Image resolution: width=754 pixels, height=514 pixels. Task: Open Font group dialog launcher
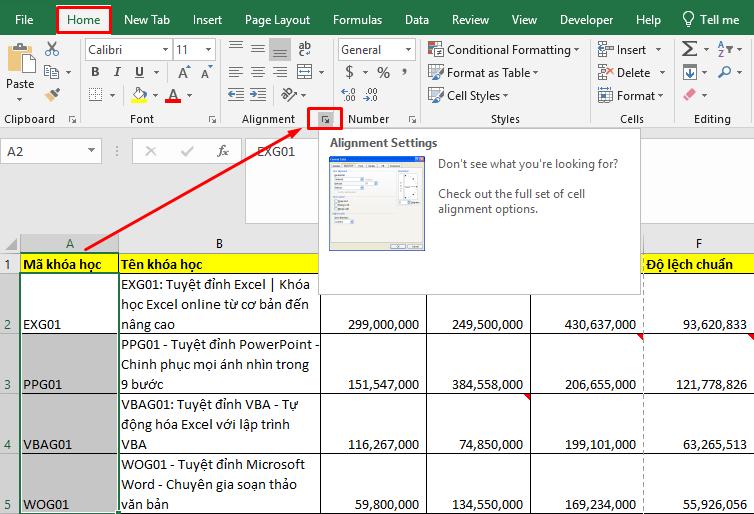tap(212, 119)
